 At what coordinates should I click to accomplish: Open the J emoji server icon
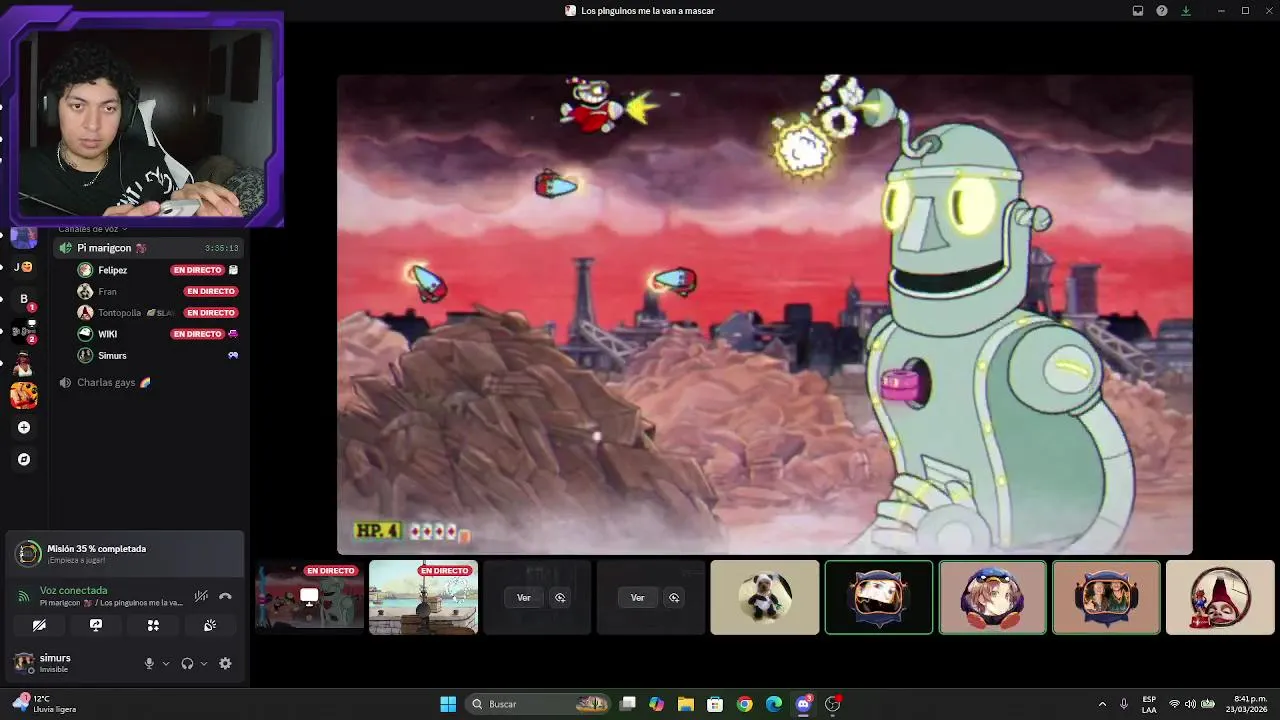pos(24,267)
